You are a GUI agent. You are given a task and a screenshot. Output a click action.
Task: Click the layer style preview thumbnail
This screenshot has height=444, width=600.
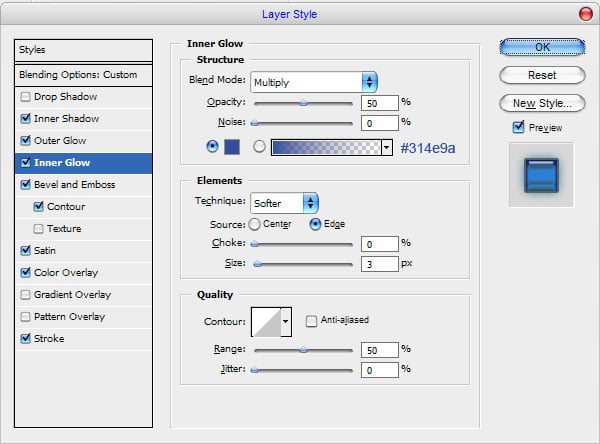[540, 173]
